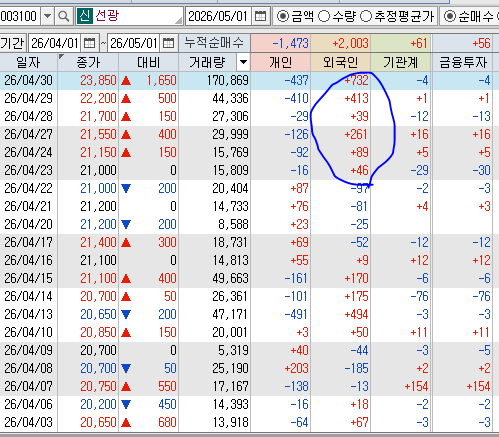Click the red up arrow on 26/04/30 row
499x437 pixels.
click(126, 81)
